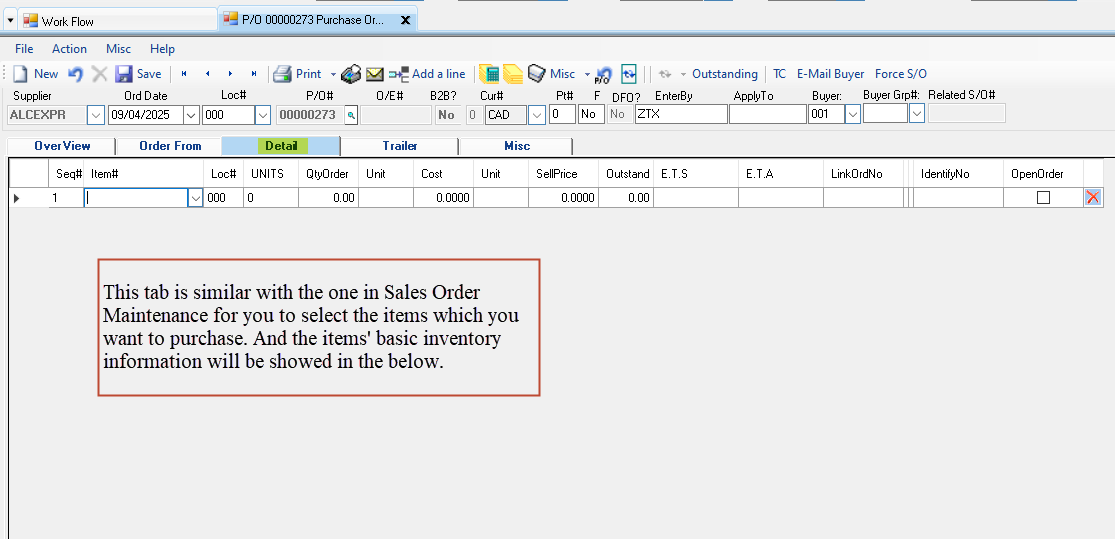This screenshot has height=539, width=1115.
Task: Click E-Mail Buyer
Action: 831,74
